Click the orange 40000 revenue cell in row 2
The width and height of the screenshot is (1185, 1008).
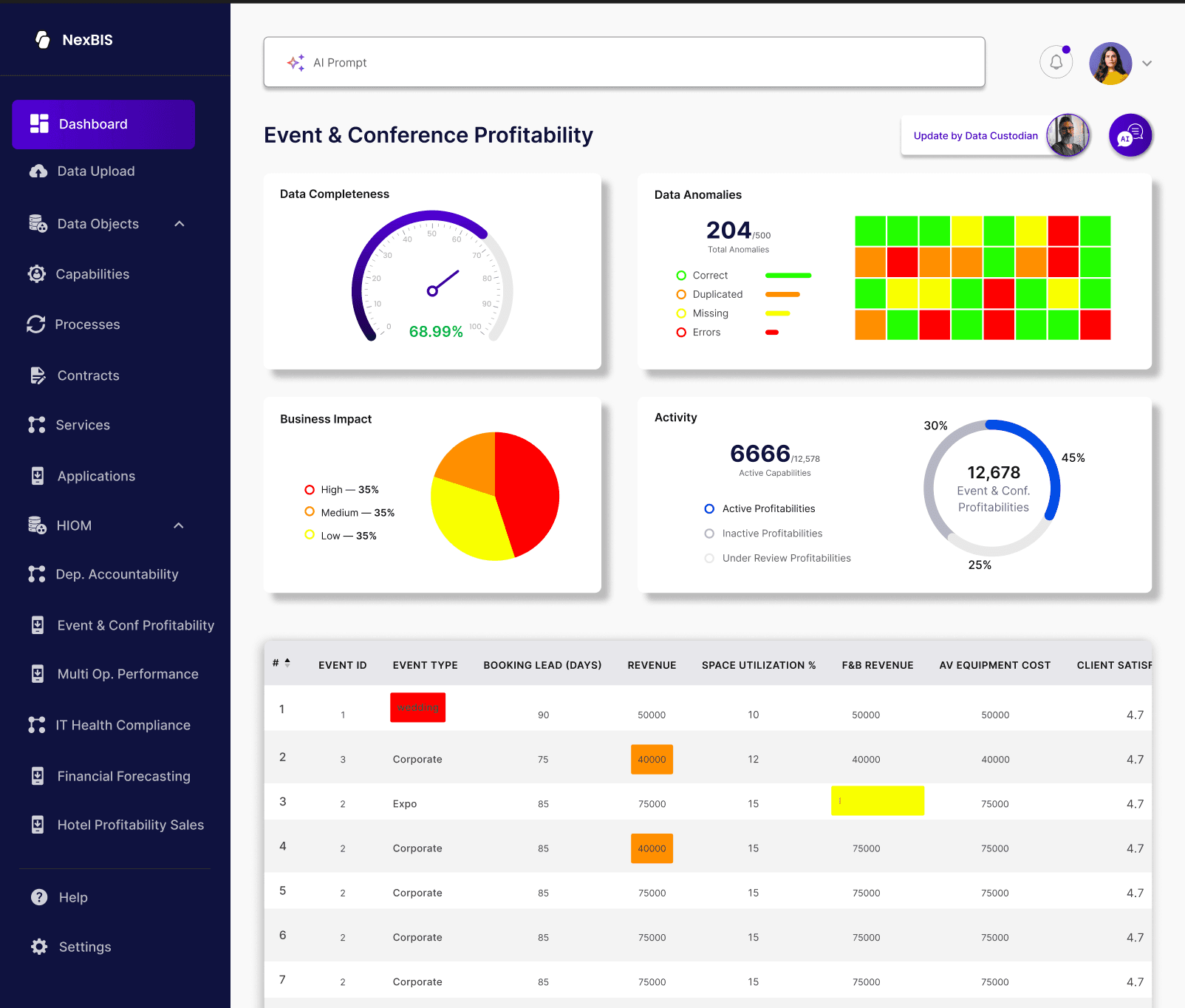click(x=652, y=759)
